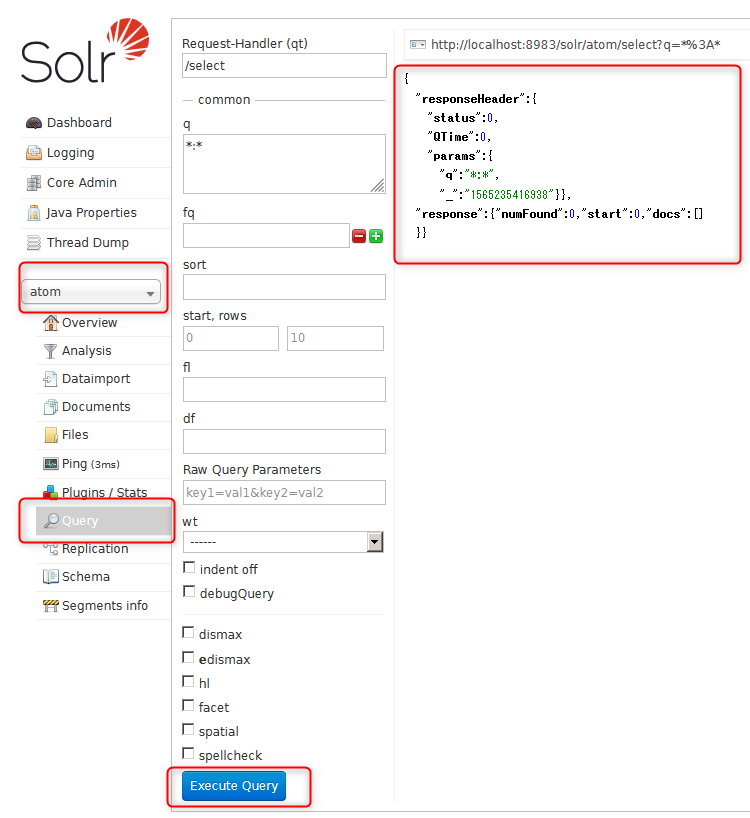Click the rows value field
This screenshot has height=818, width=750.
335,339
